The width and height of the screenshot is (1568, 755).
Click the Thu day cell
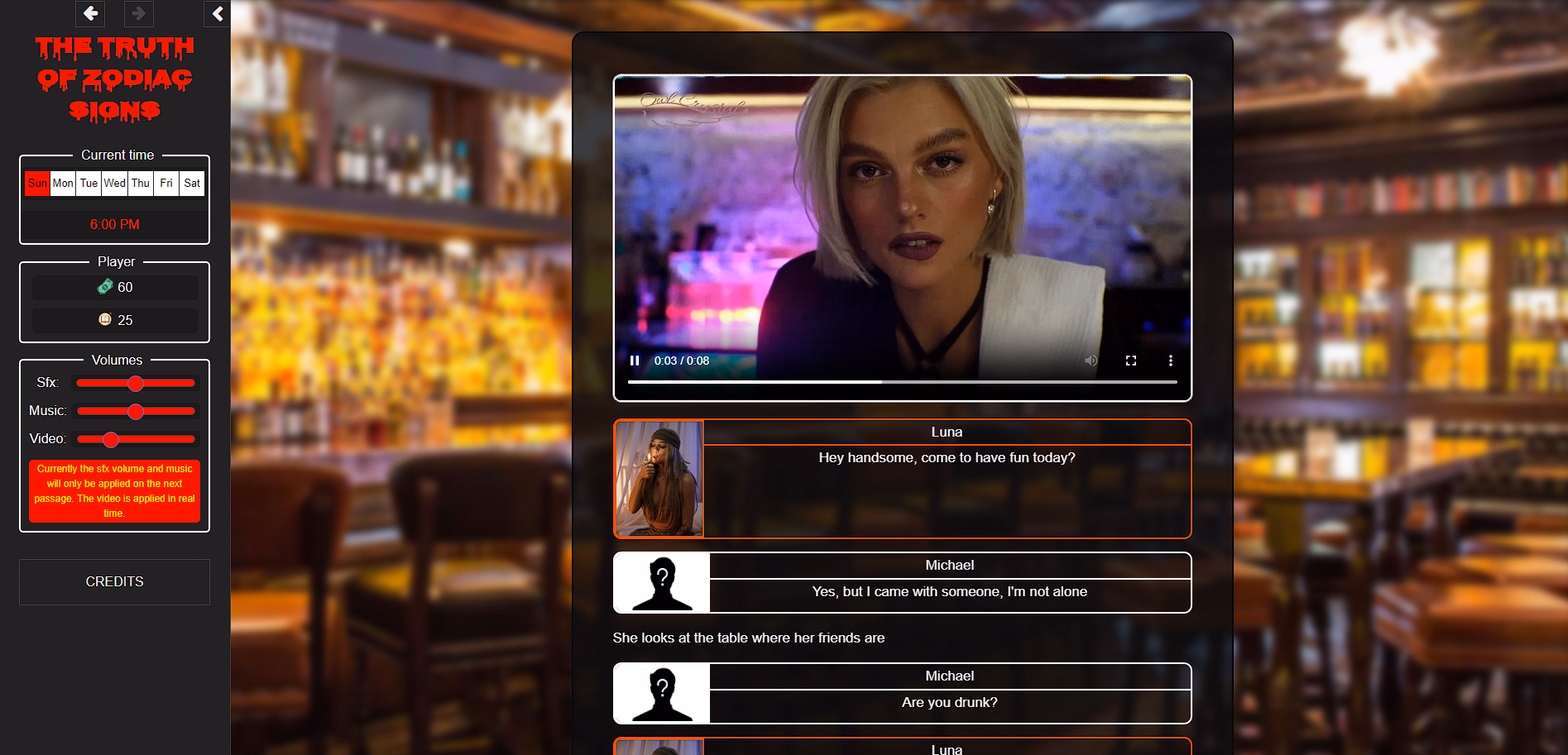(x=141, y=183)
